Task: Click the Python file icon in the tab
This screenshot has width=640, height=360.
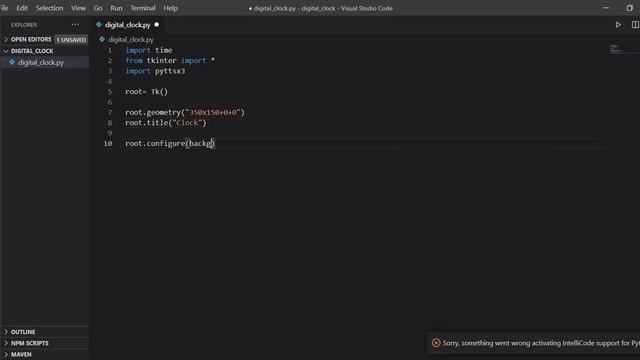Action: click(x=99, y=25)
